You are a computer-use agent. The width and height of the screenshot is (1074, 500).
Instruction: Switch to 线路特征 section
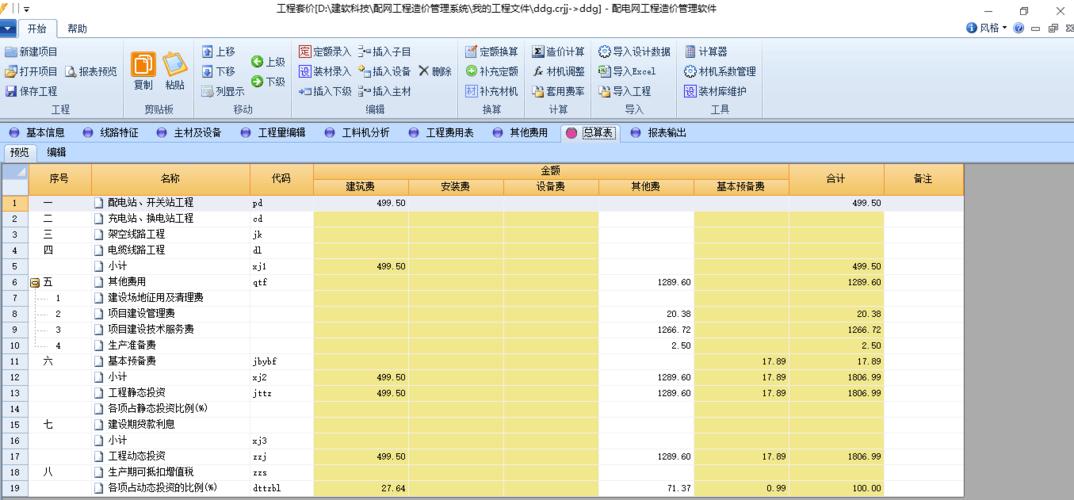[111, 133]
